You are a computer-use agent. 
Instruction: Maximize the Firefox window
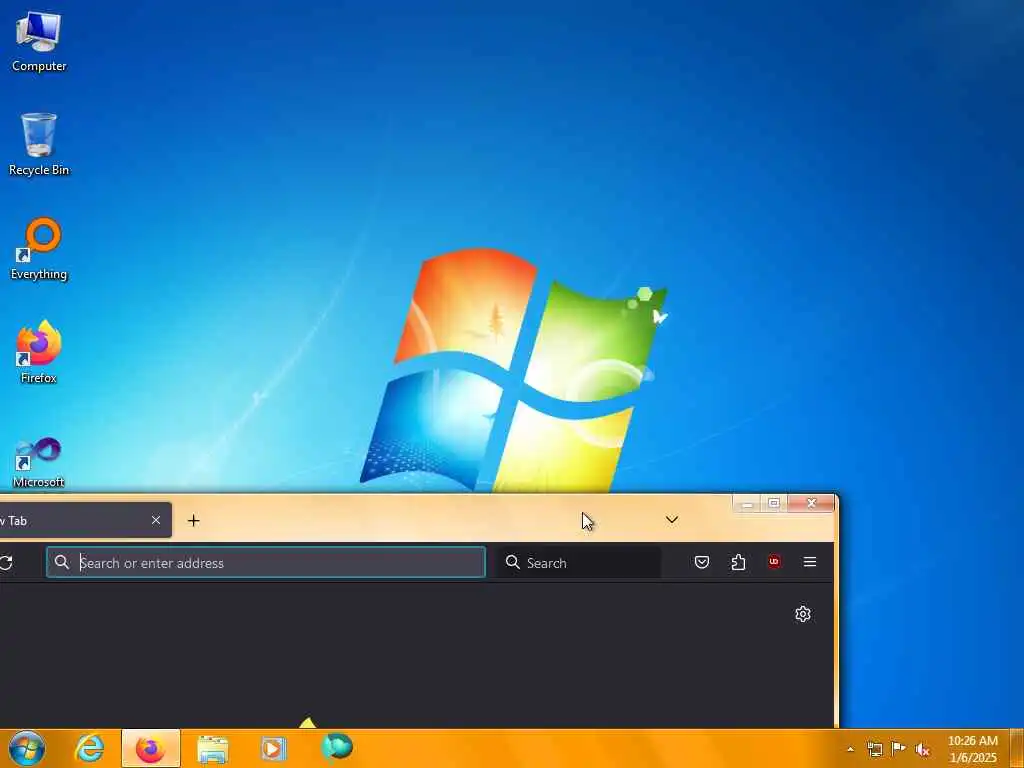click(774, 503)
